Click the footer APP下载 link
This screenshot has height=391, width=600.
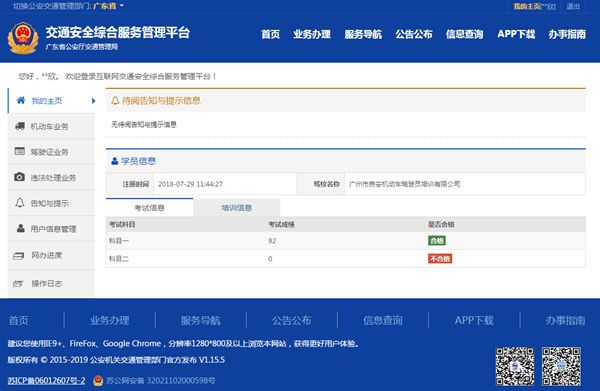(474, 320)
